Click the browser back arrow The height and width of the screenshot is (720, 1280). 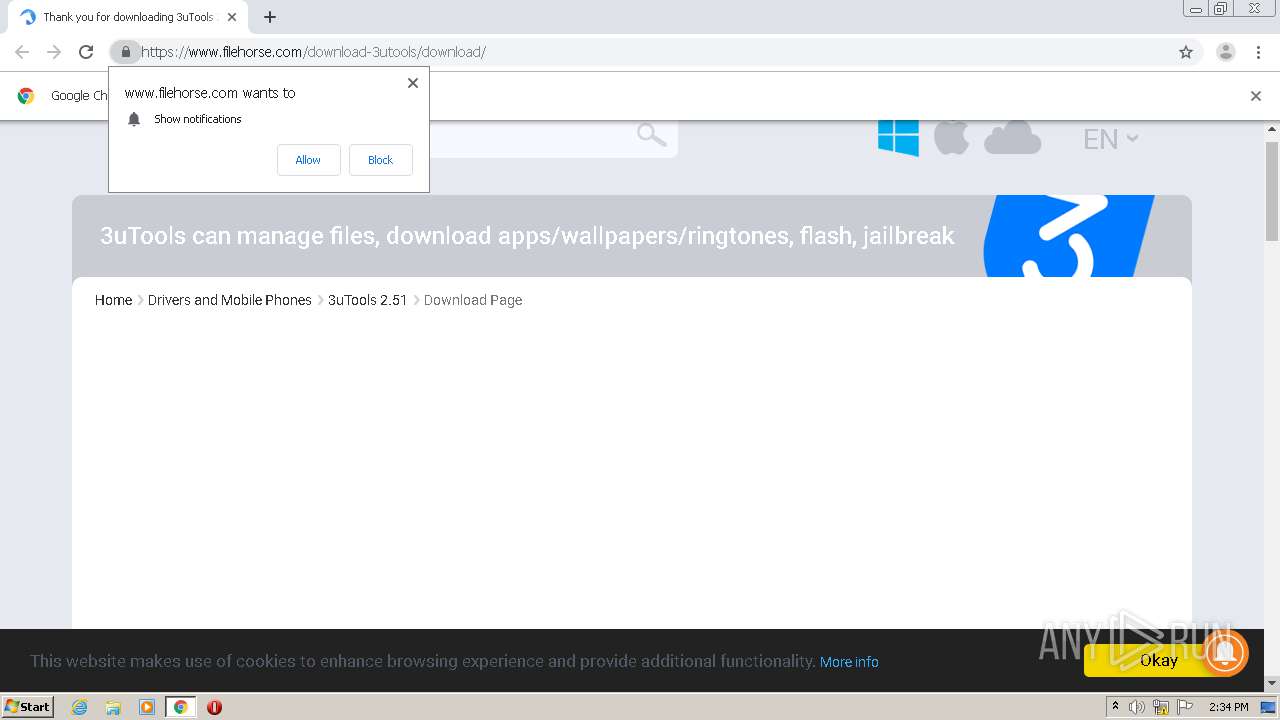[22, 52]
